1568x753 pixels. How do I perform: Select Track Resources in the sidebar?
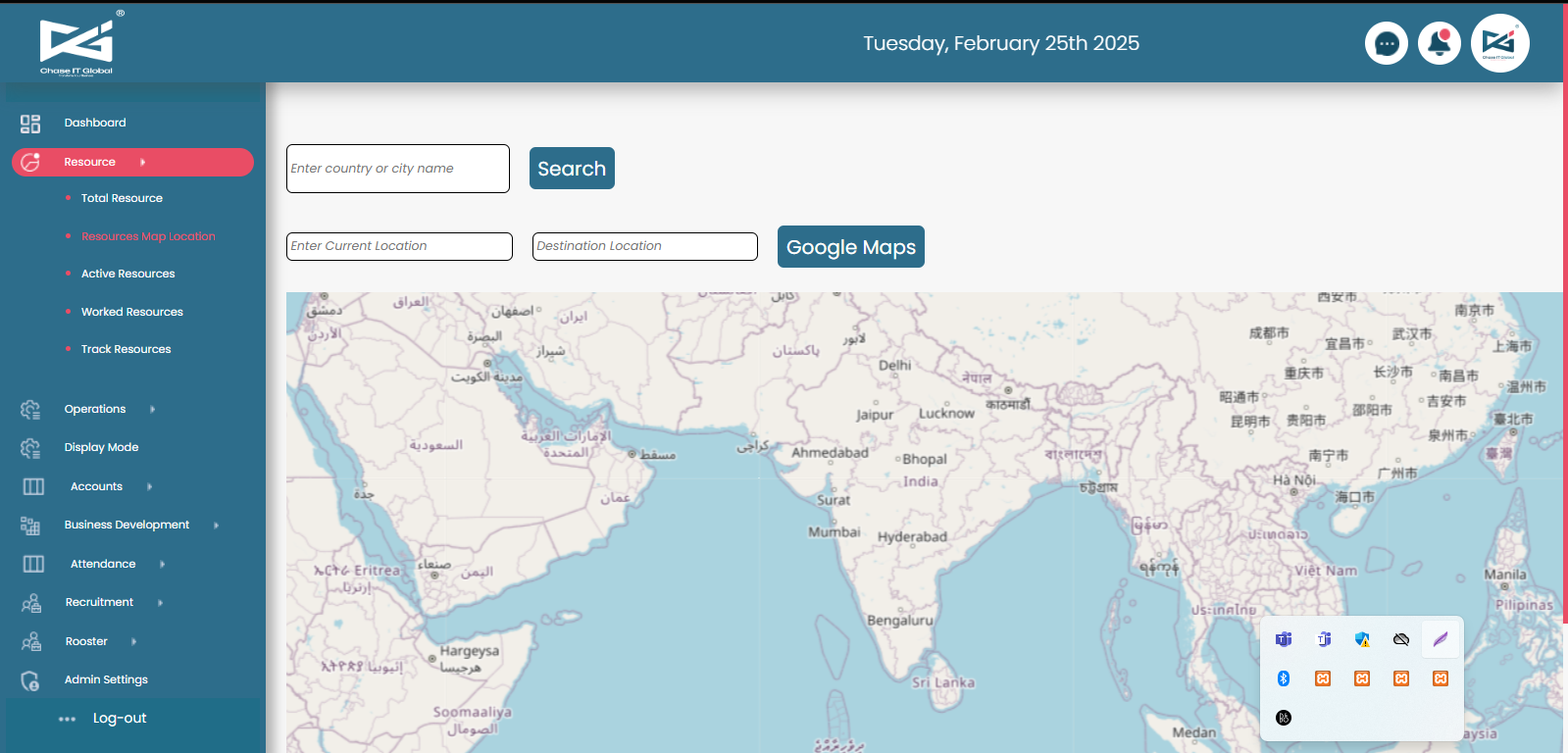[126, 349]
